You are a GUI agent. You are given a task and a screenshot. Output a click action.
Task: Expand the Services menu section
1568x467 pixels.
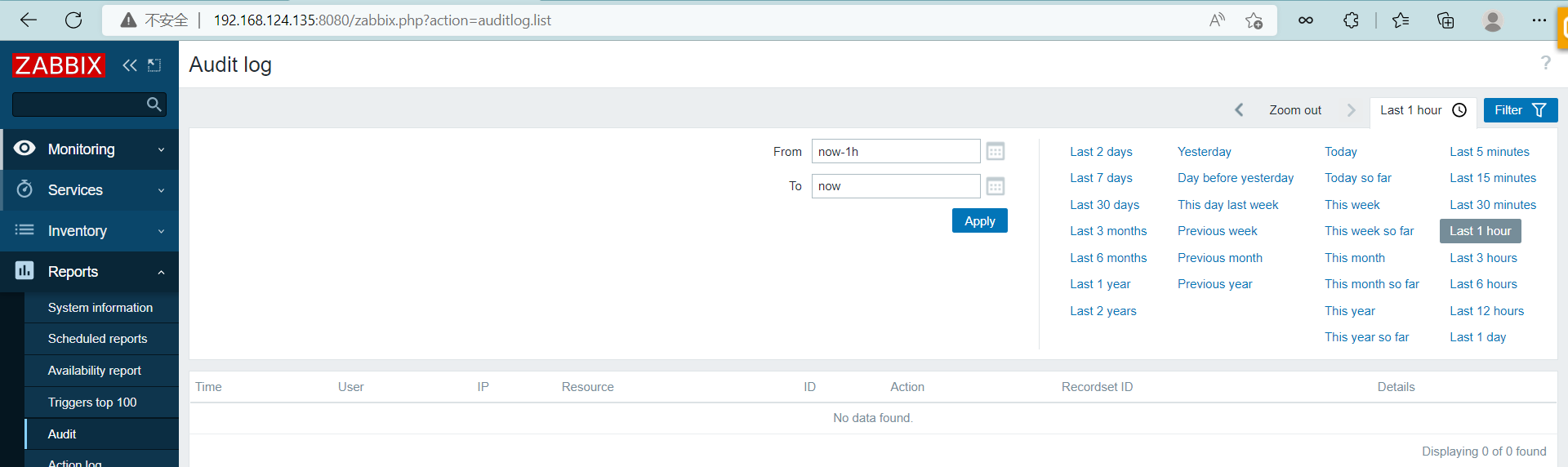90,190
